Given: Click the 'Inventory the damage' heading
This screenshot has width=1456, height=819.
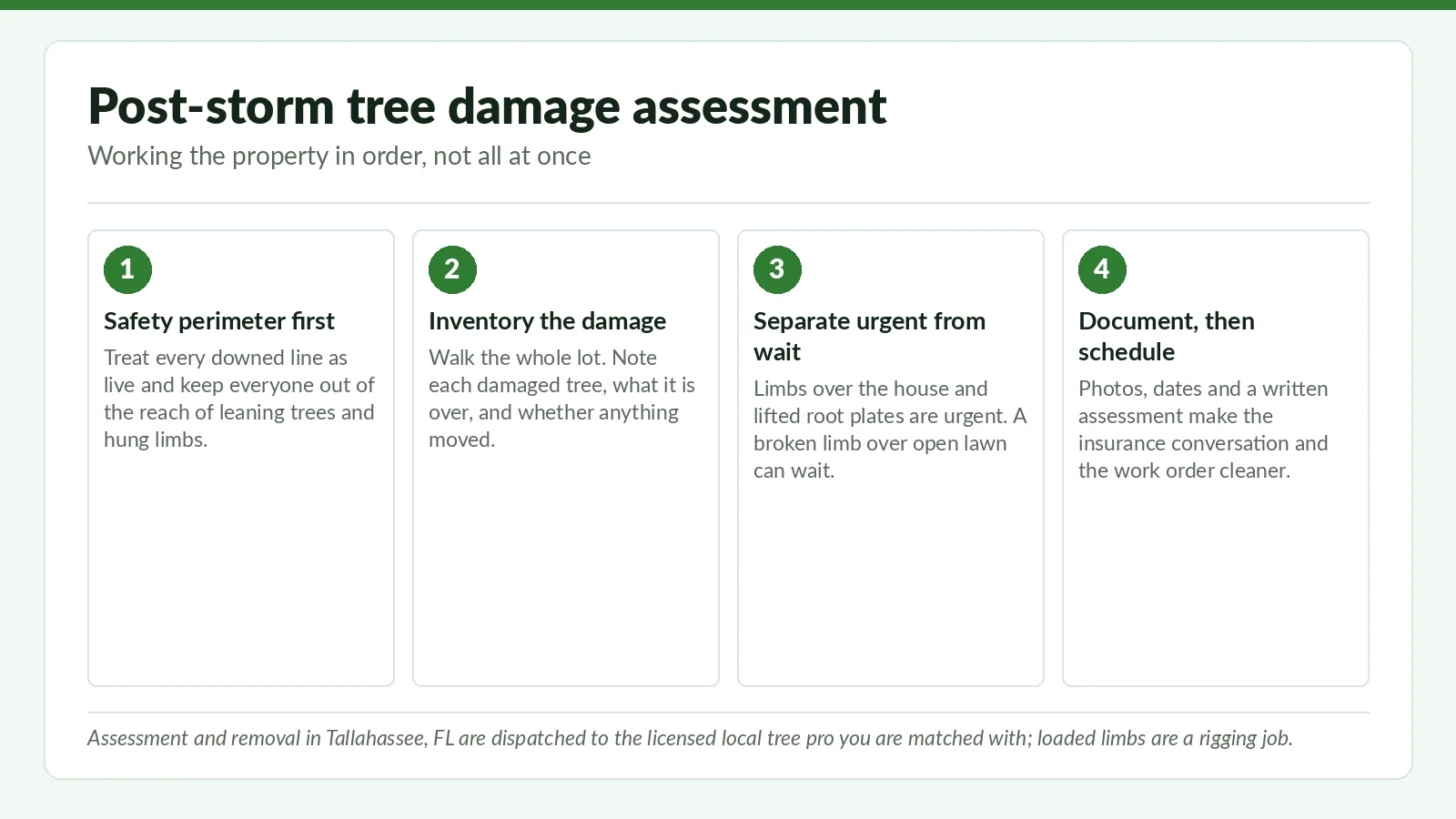Looking at the screenshot, I should click(x=547, y=321).
